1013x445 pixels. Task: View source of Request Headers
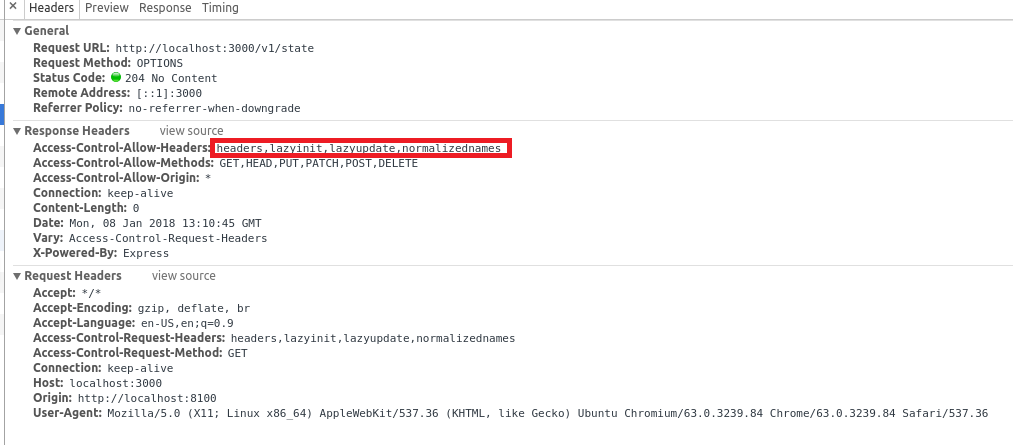(x=183, y=276)
